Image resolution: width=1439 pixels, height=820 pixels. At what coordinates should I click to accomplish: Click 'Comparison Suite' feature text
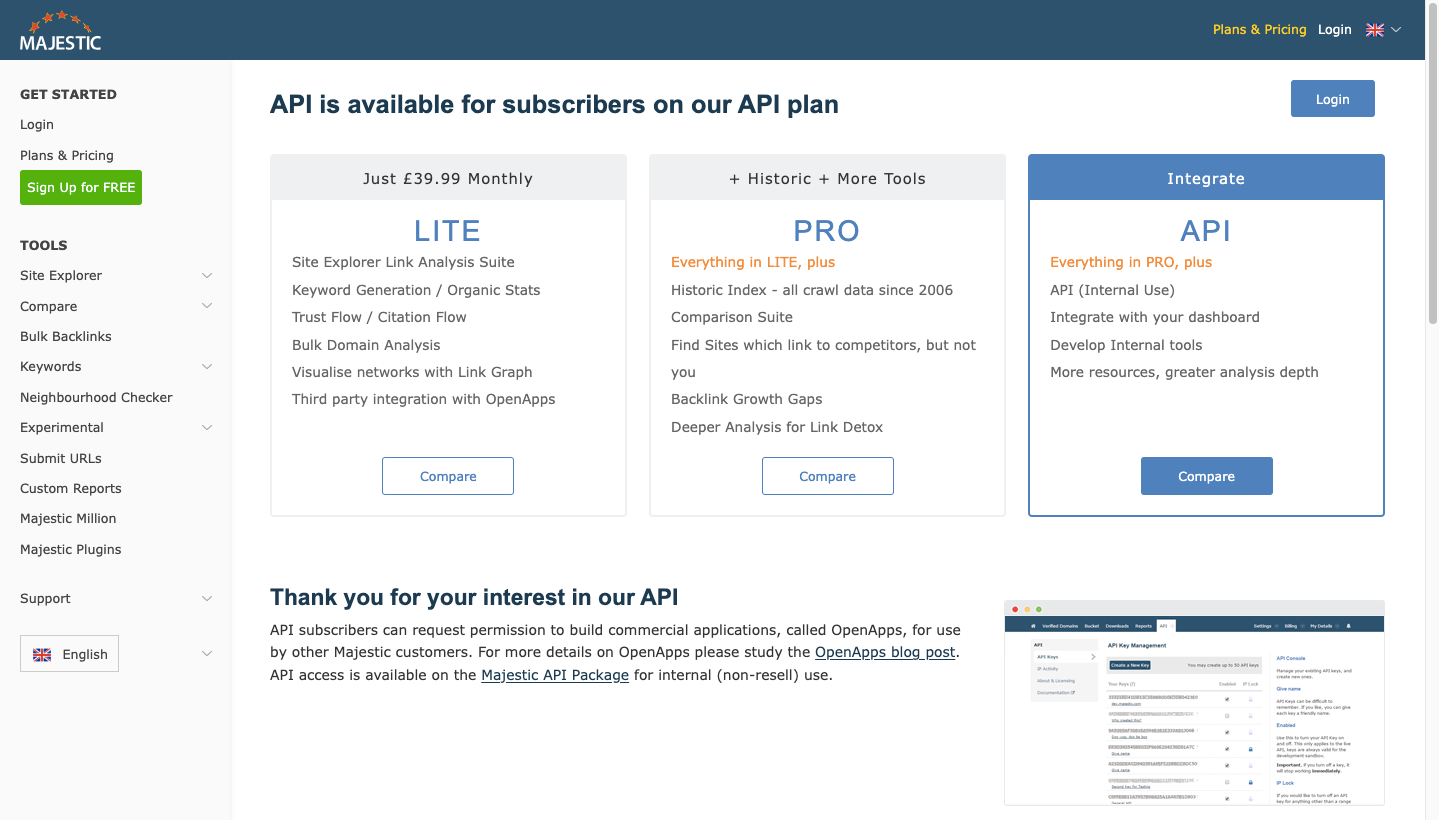[732, 317]
